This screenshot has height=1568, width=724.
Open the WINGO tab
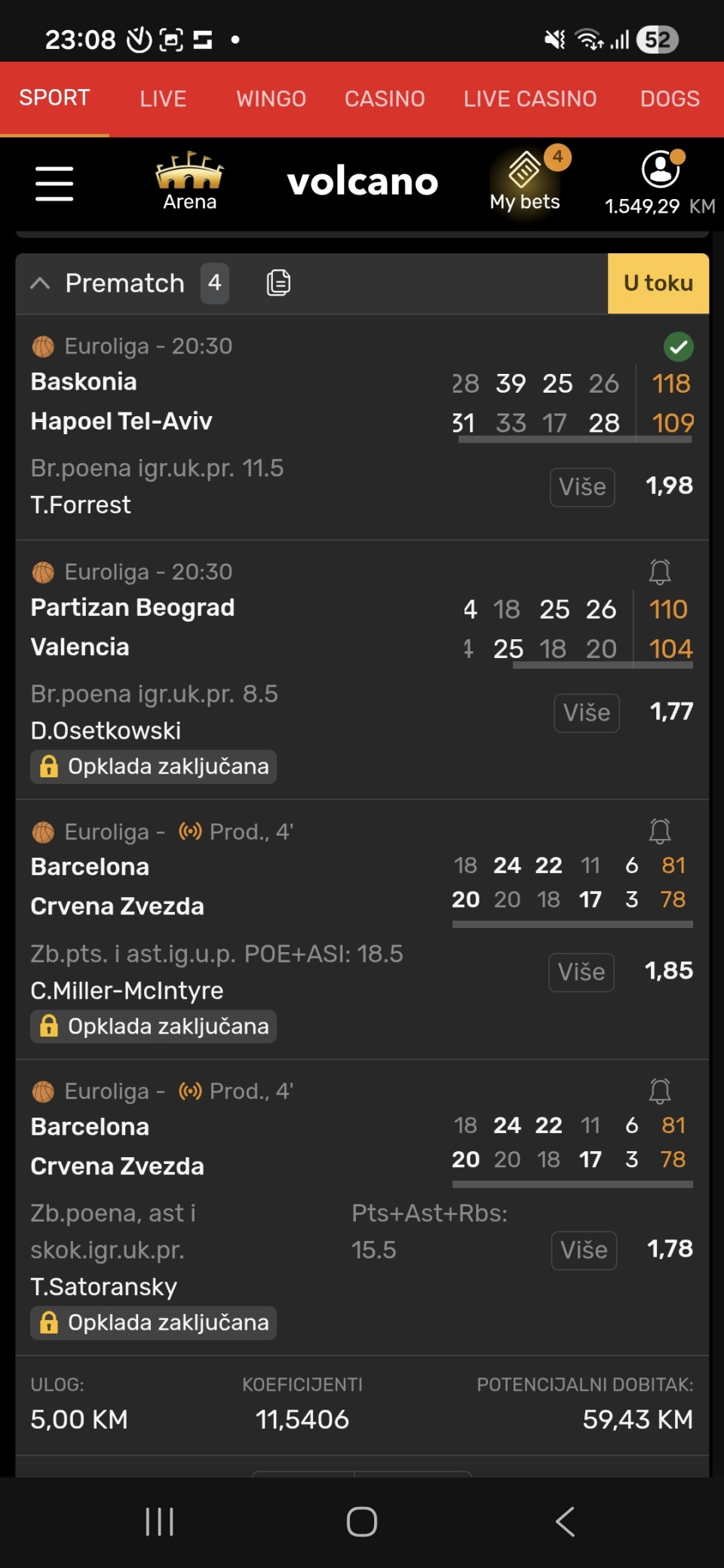click(x=271, y=99)
